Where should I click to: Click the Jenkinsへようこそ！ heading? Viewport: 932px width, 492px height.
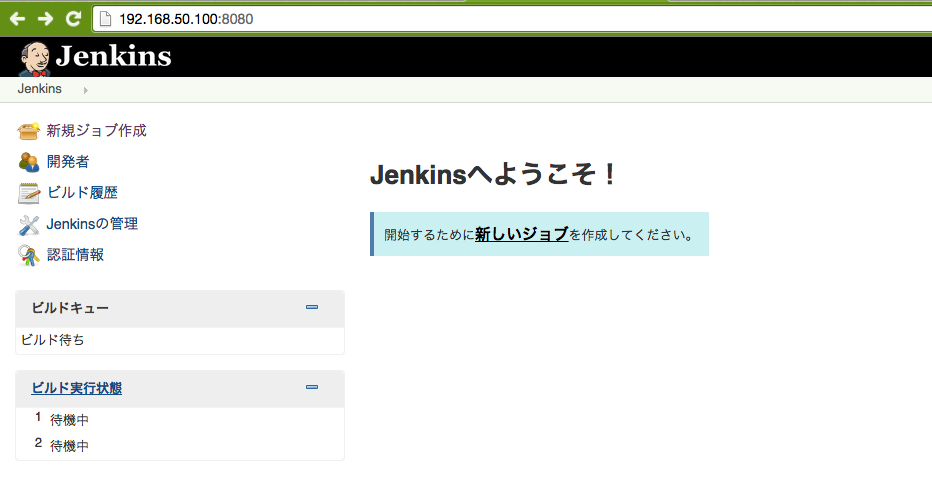pos(494,175)
